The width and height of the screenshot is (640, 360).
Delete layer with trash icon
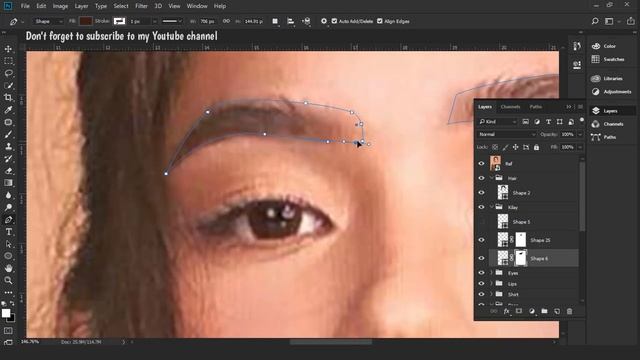point(569,311)
